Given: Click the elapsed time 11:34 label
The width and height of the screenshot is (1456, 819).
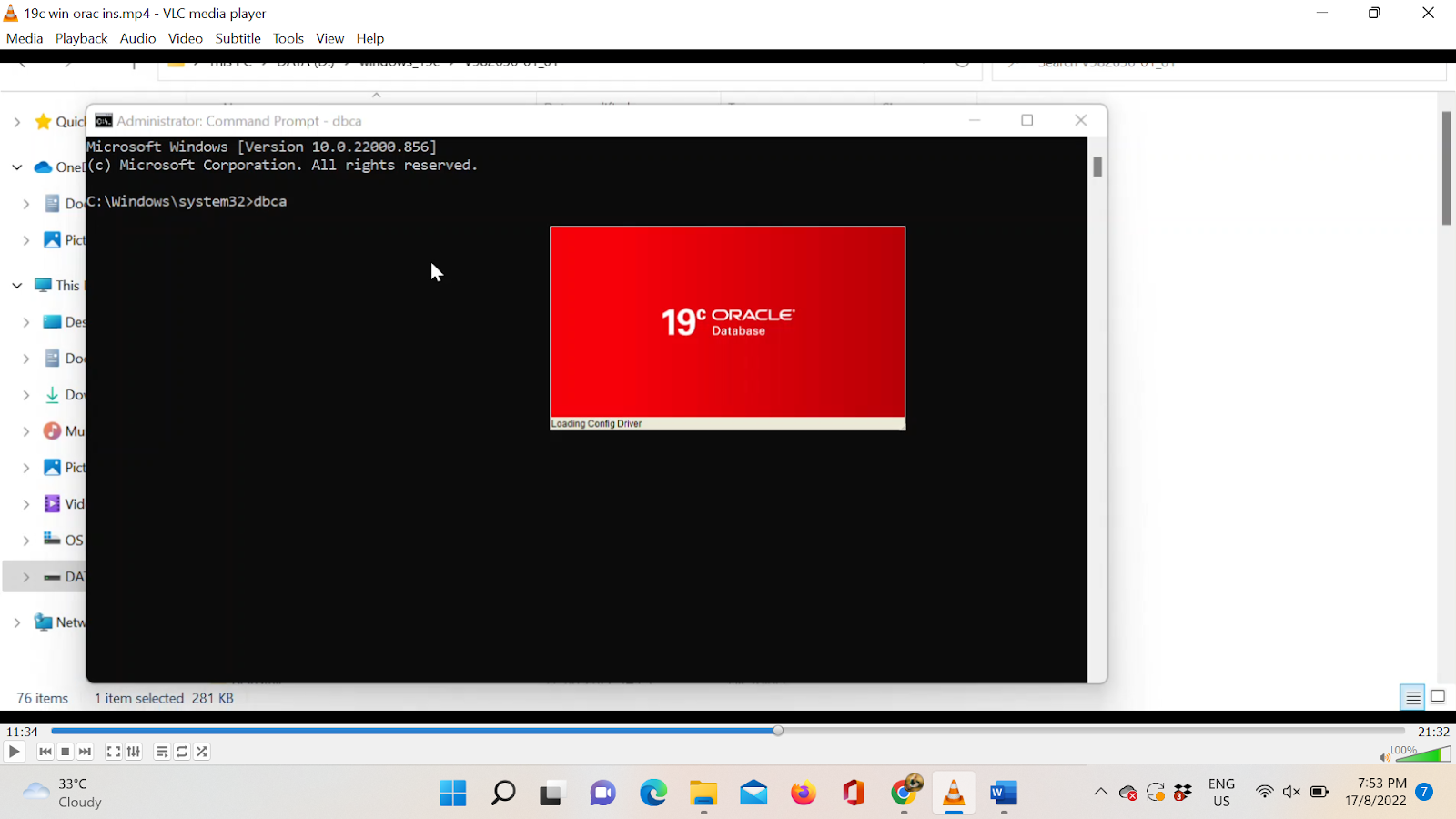Looking at the screenshot, I should [x=23, y=732].
